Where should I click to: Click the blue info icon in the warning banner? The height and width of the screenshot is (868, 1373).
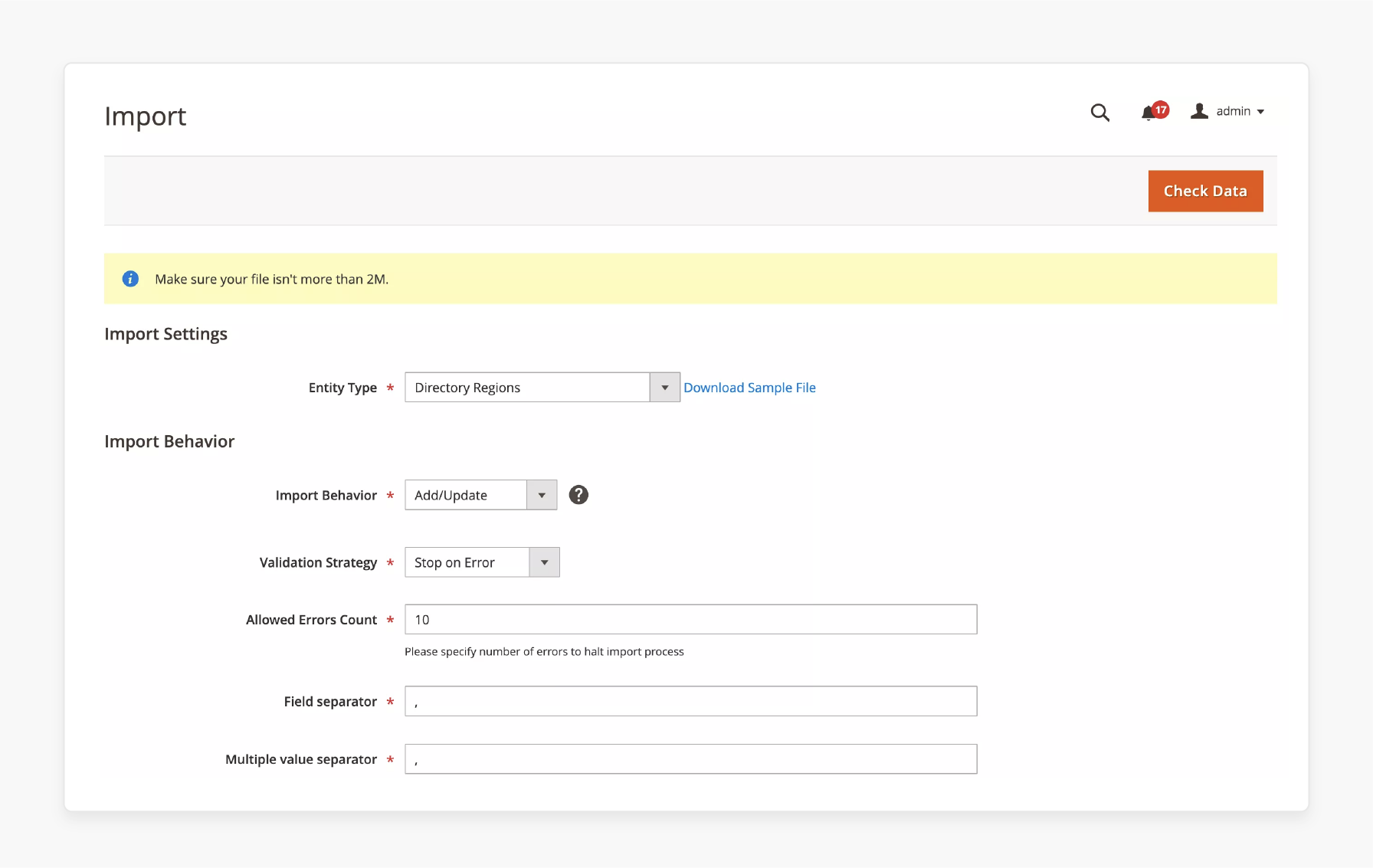coord(130,279)
